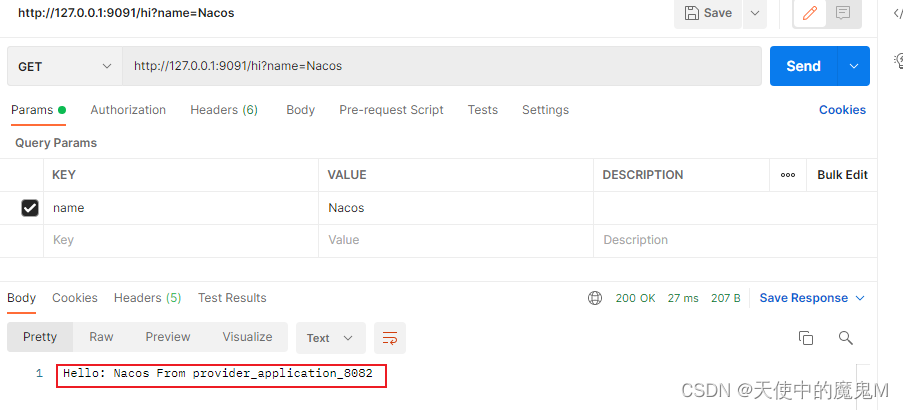Copy the response with the copy icon
The height and width of the screenshot is (410, 903).
click(806, 338)
